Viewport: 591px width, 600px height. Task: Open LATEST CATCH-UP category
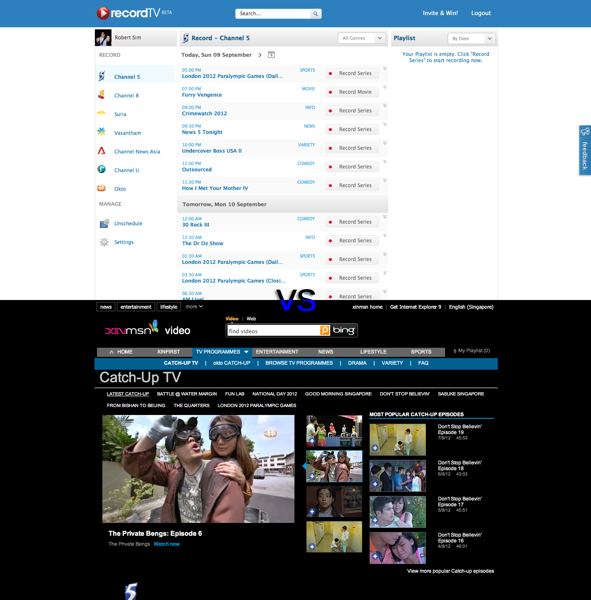tap(127, 394)
